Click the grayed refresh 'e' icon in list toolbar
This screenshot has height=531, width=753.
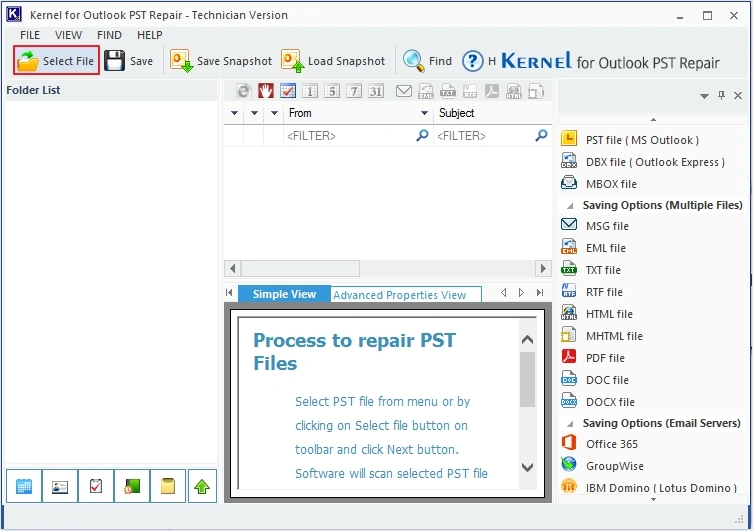pos(244,91)
